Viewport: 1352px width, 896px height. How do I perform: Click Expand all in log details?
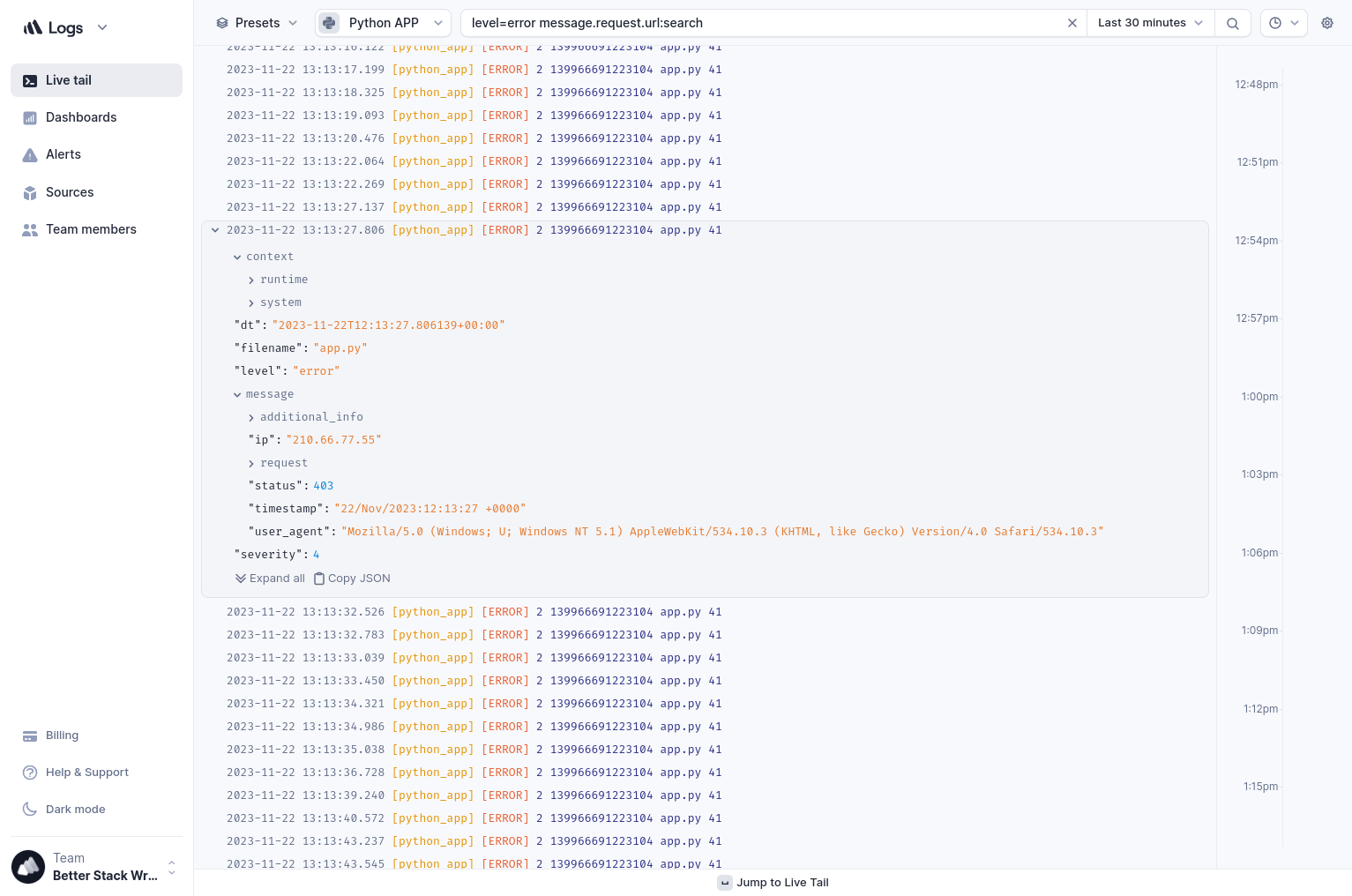point(270,579)
